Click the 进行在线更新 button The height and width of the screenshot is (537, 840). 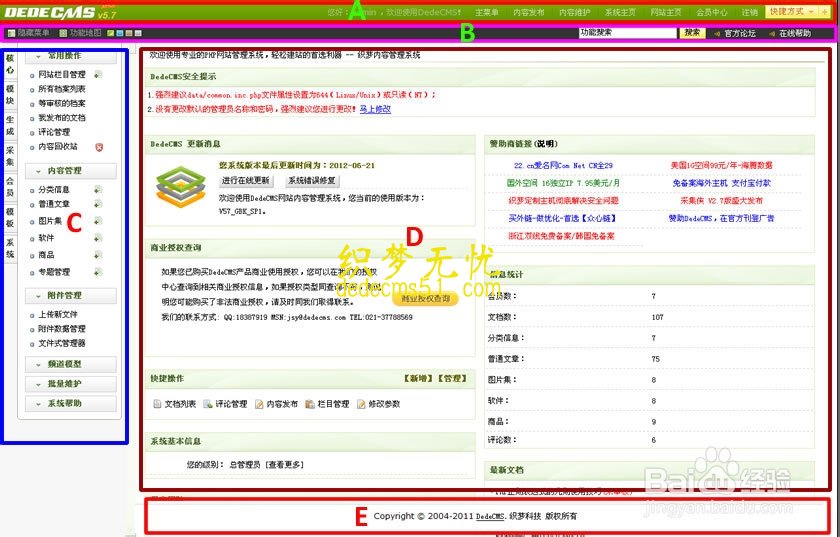tap(246, 181)
